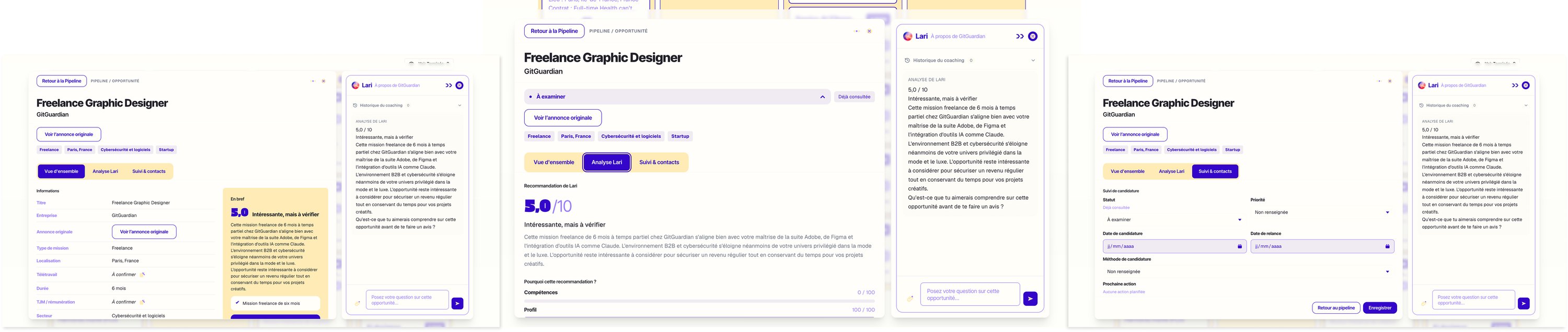Switch to Vue d'ensemble tab in the Analyse Lari screen
Image resolution: width=1568 pixels, height=332 pixels.
pyautogui.click(x=554, y=162)
